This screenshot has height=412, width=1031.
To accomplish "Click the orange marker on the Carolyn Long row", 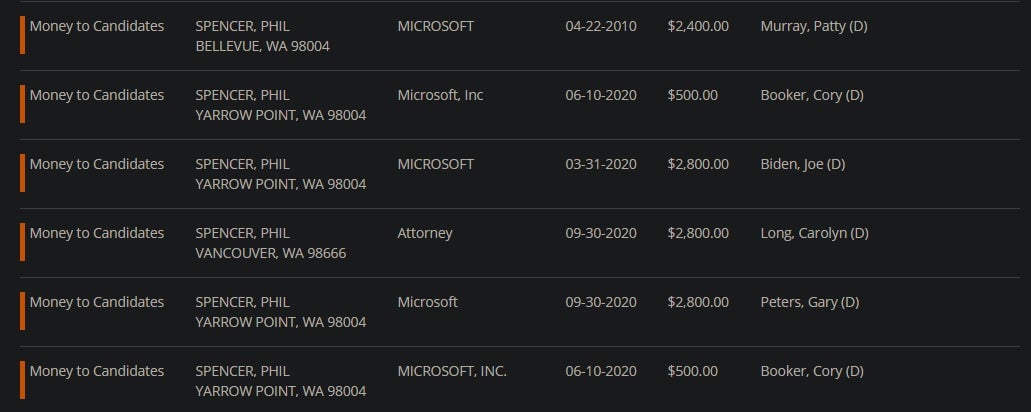I will coord(22,242).
